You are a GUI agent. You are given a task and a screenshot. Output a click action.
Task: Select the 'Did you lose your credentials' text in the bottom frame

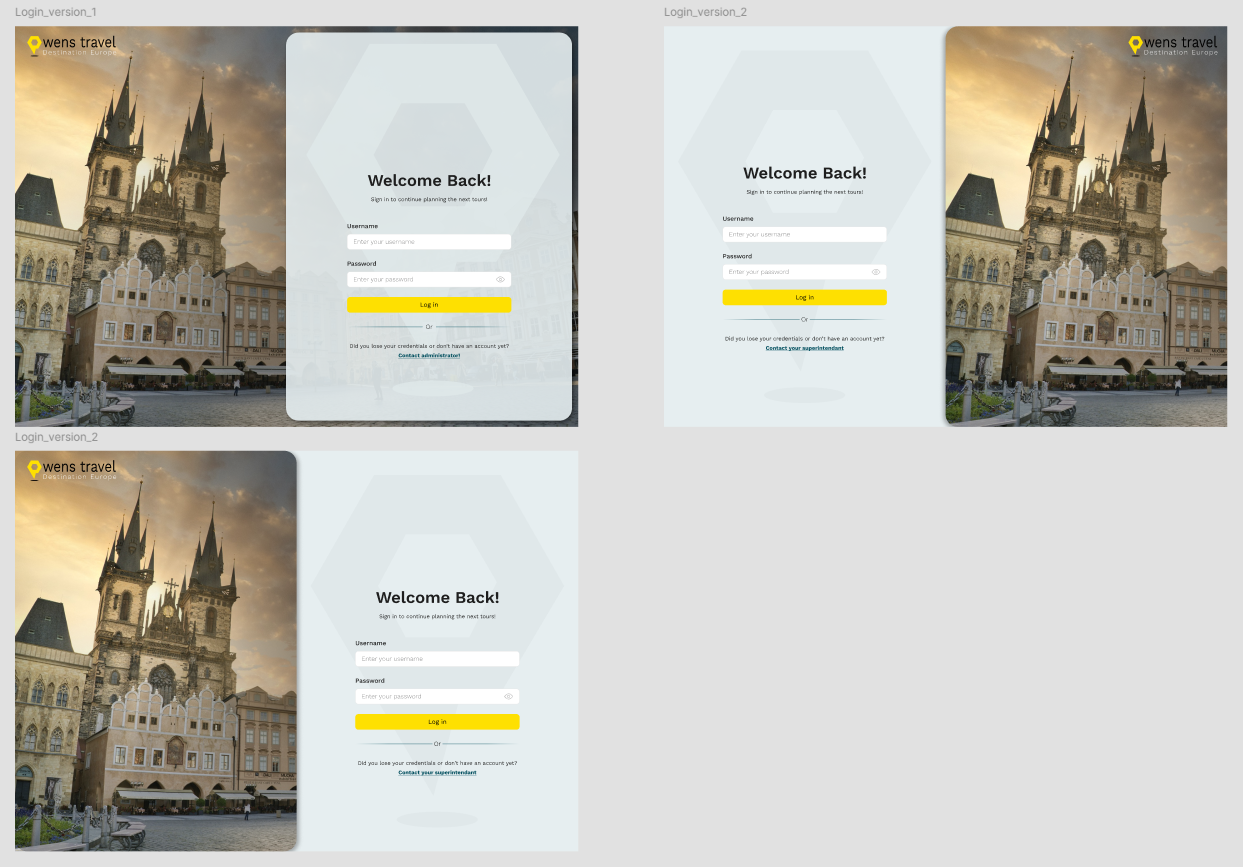pyautogui.click(x=437, y=763)
